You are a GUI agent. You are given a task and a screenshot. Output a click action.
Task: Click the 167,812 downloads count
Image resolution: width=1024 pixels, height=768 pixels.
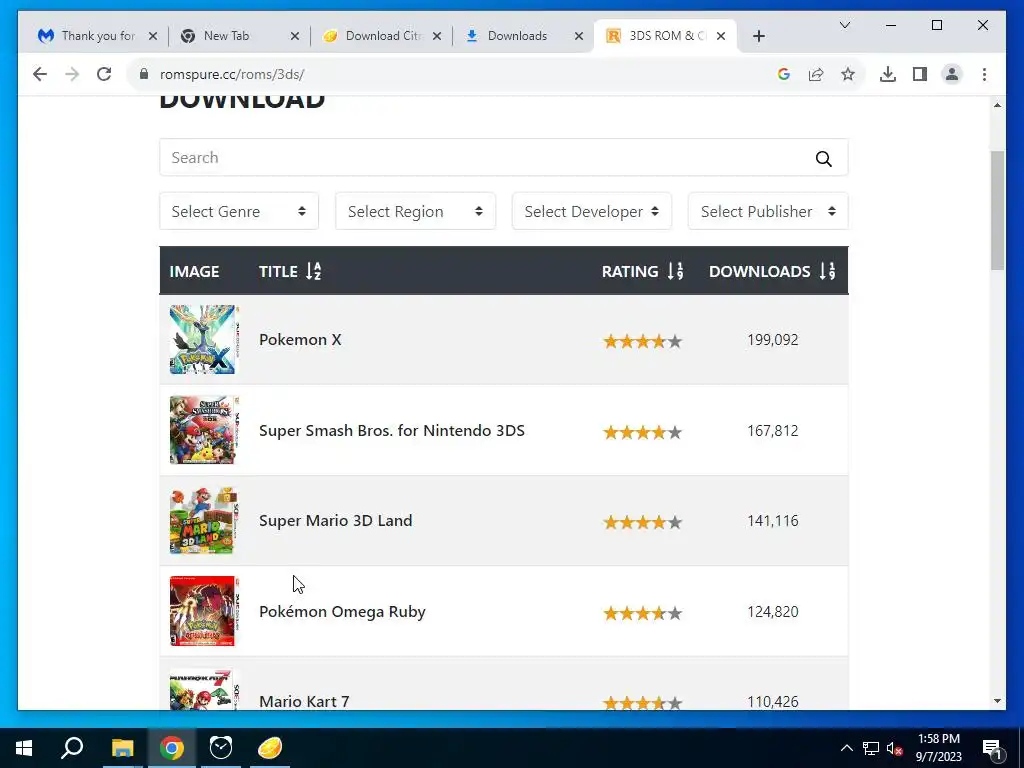click(x=773, y=430)
